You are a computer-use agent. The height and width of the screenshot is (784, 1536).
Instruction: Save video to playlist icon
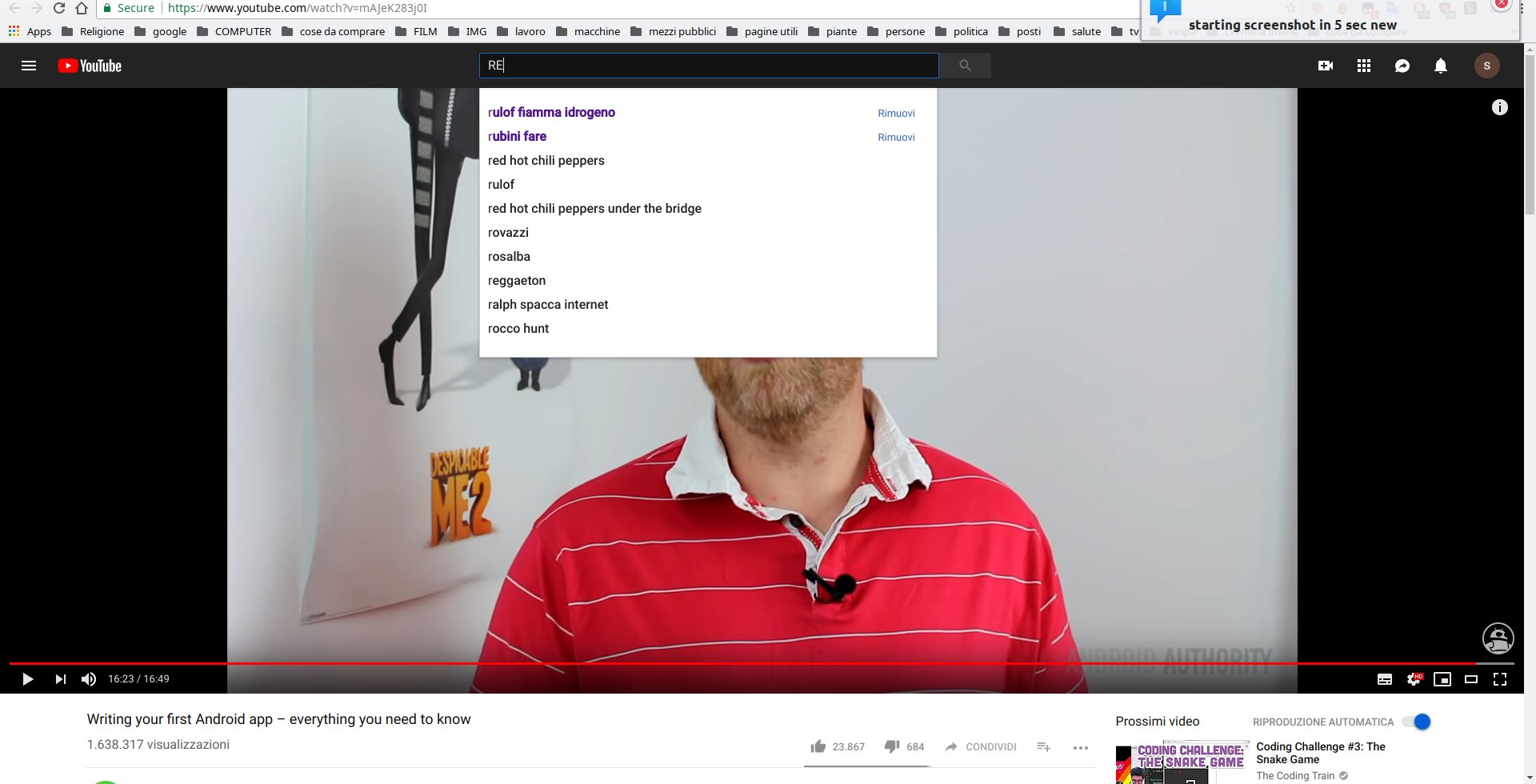[1043, 746]
